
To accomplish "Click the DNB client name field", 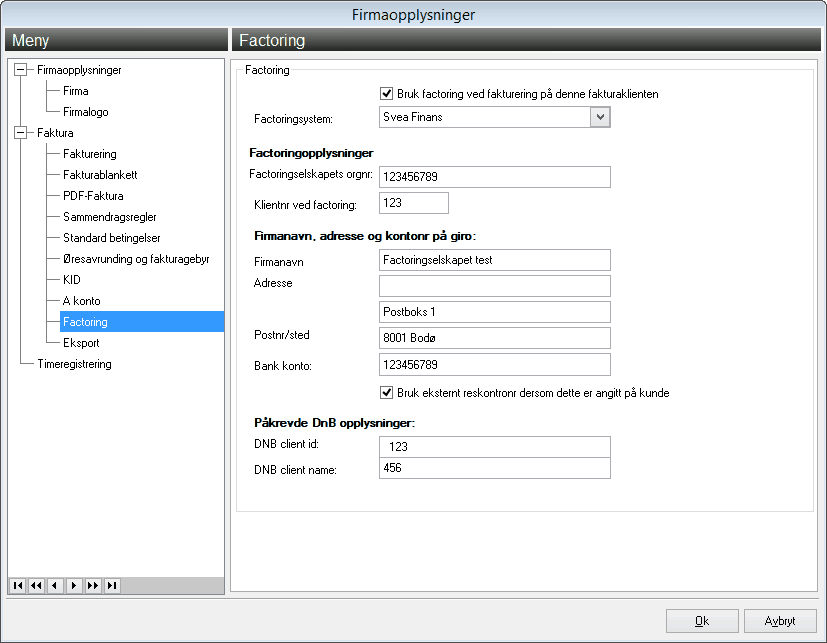I will [495, 468].
